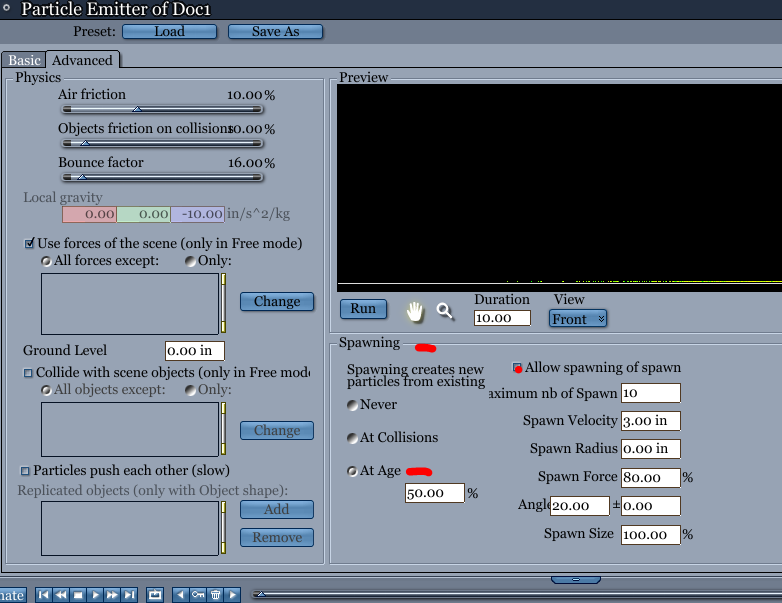Click the purple Z local gravity field -10.00

[x=197, y=214]
